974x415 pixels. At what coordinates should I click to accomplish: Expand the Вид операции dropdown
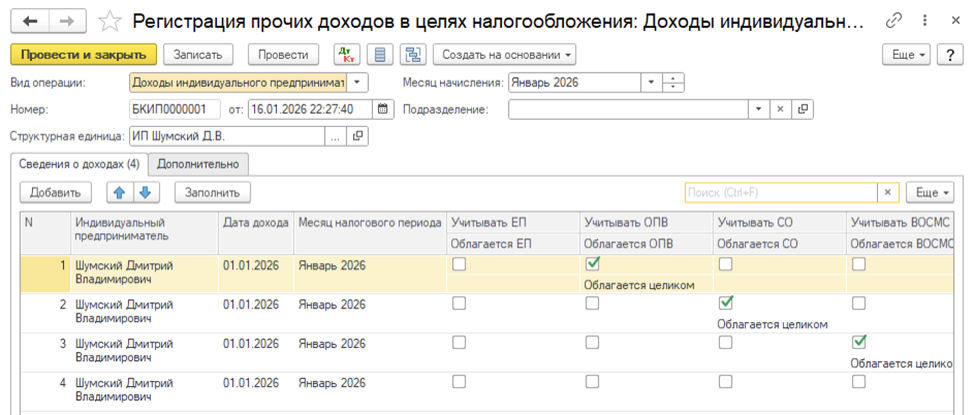click(358, 83)
